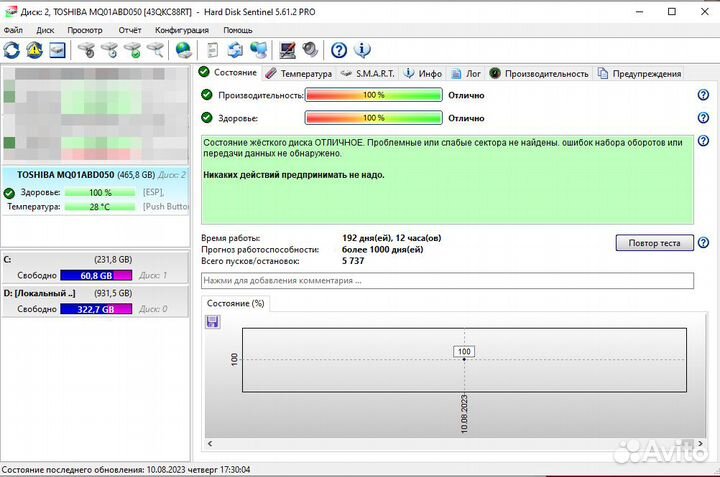Open the Просмотр menu
This screenshot has width=720, height=477.
[85, 30]
